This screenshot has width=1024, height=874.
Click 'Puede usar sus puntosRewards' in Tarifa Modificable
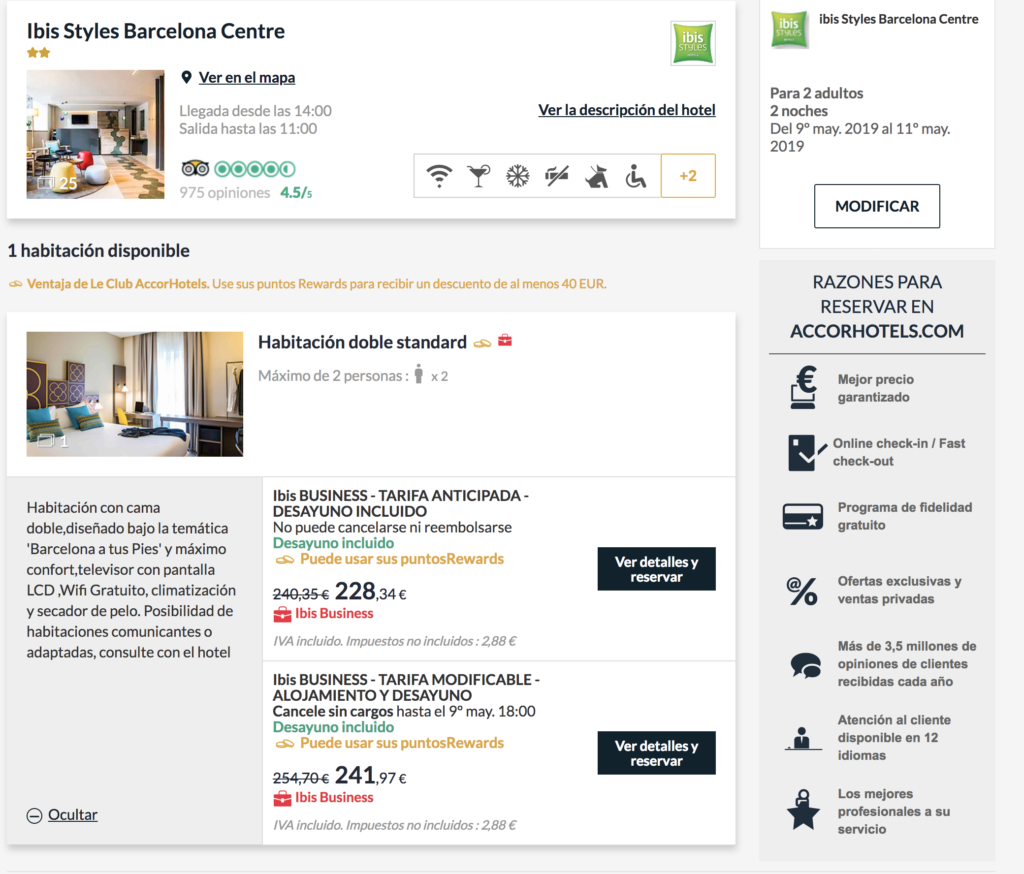[x=402, y=743]
